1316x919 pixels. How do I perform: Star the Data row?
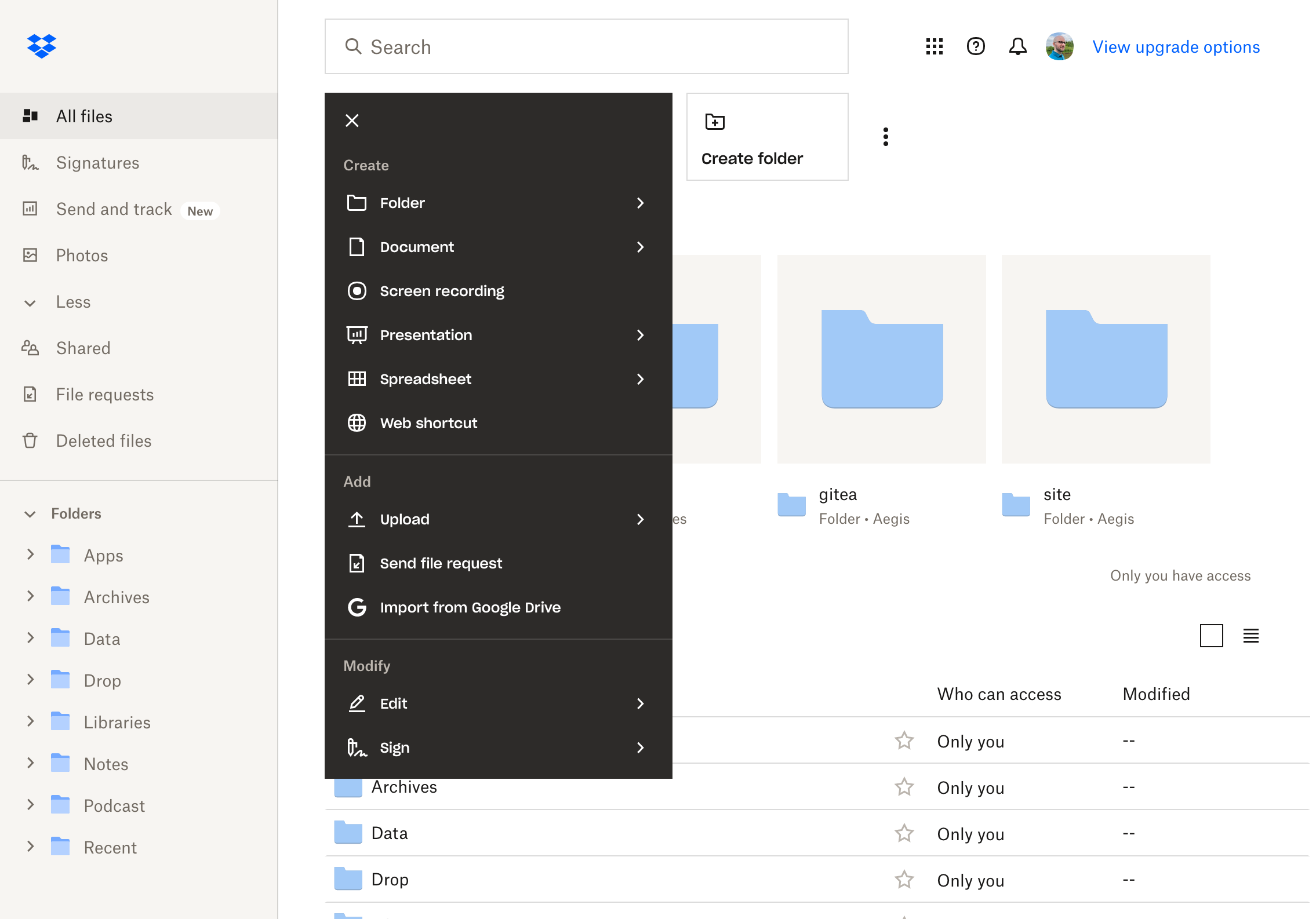(904, 833)
